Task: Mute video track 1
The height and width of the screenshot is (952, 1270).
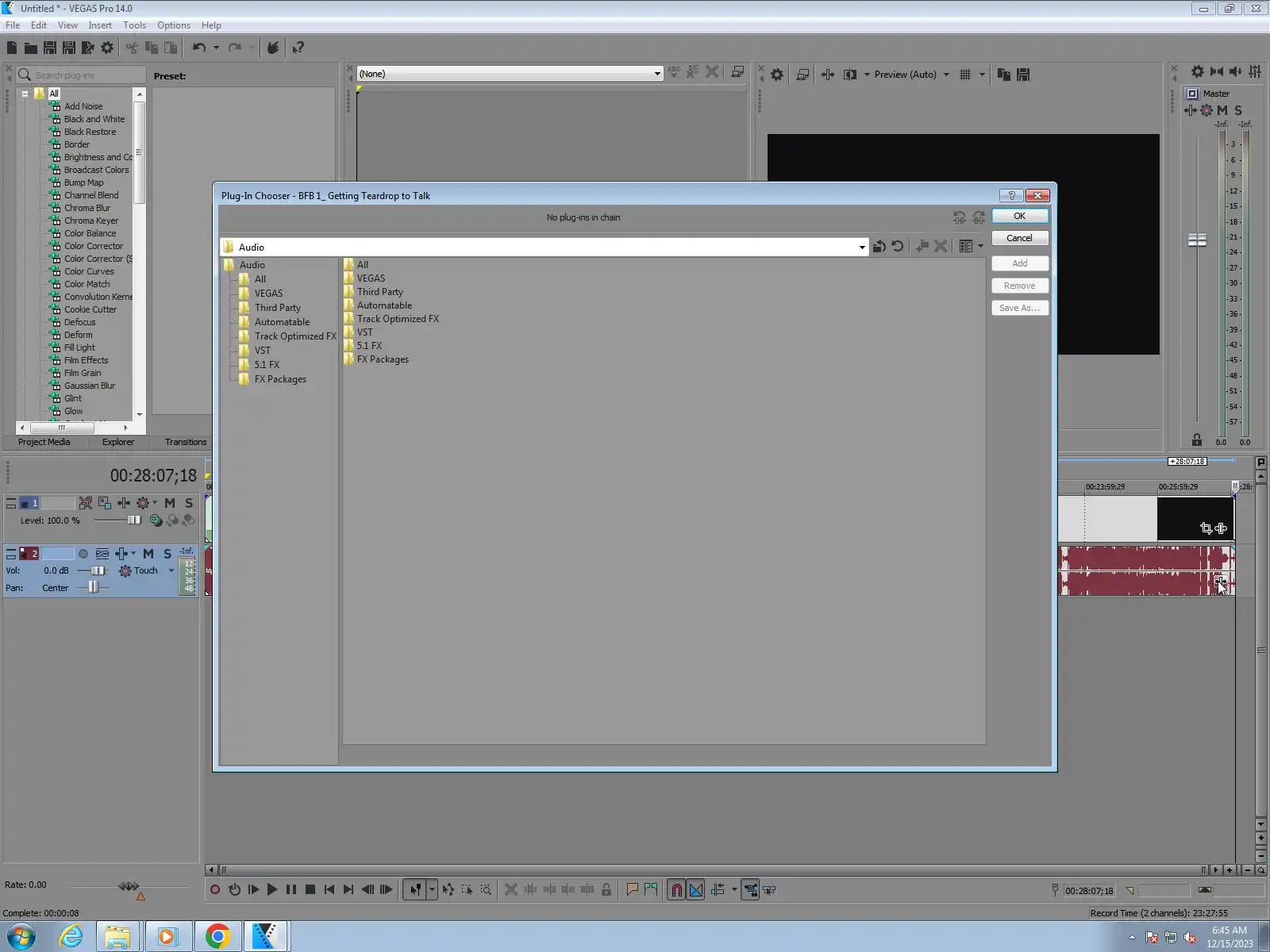Action: (169, 503)
